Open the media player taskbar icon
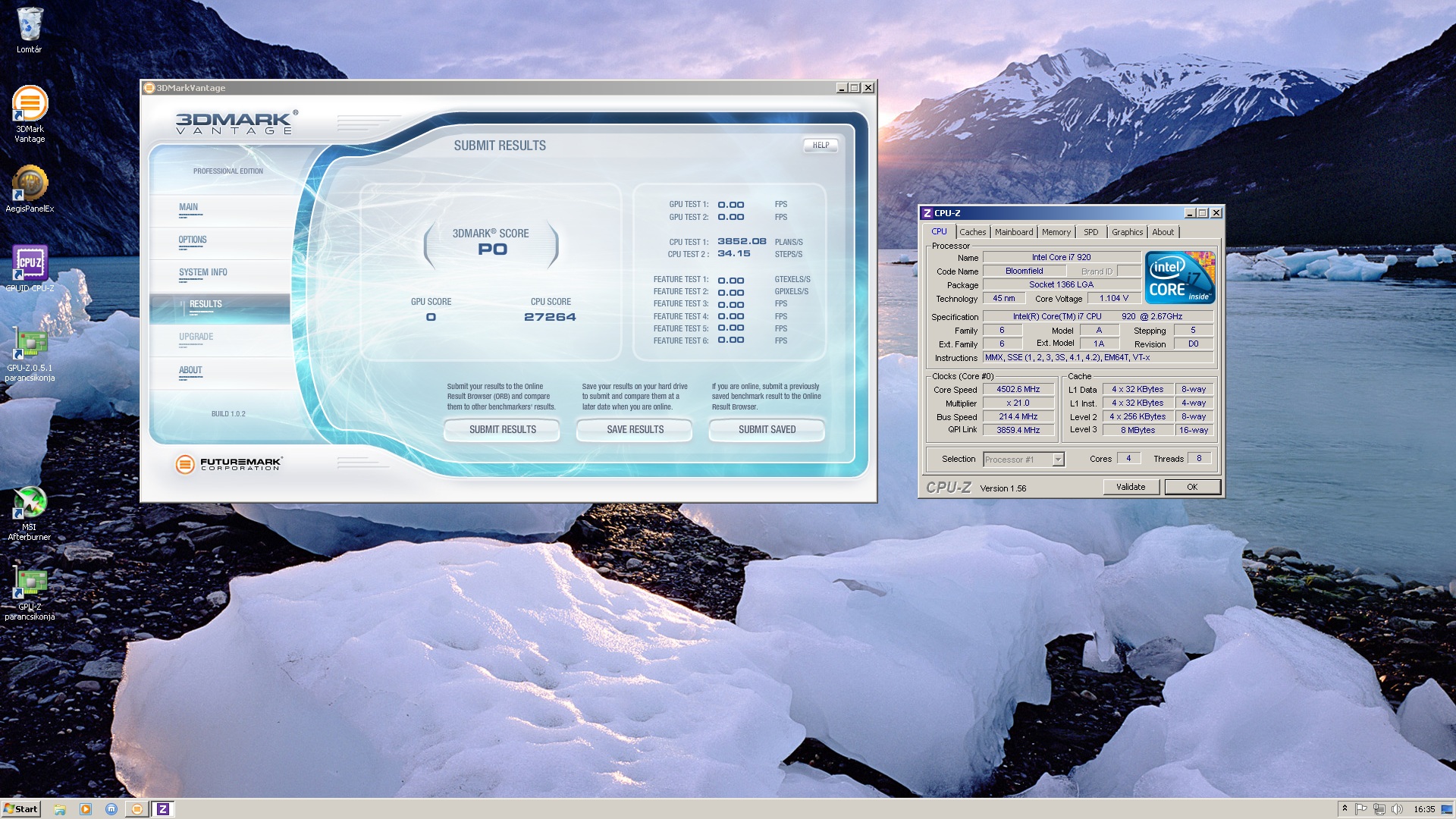Screen dimensions: 1456x819 (x=86, y=809)
